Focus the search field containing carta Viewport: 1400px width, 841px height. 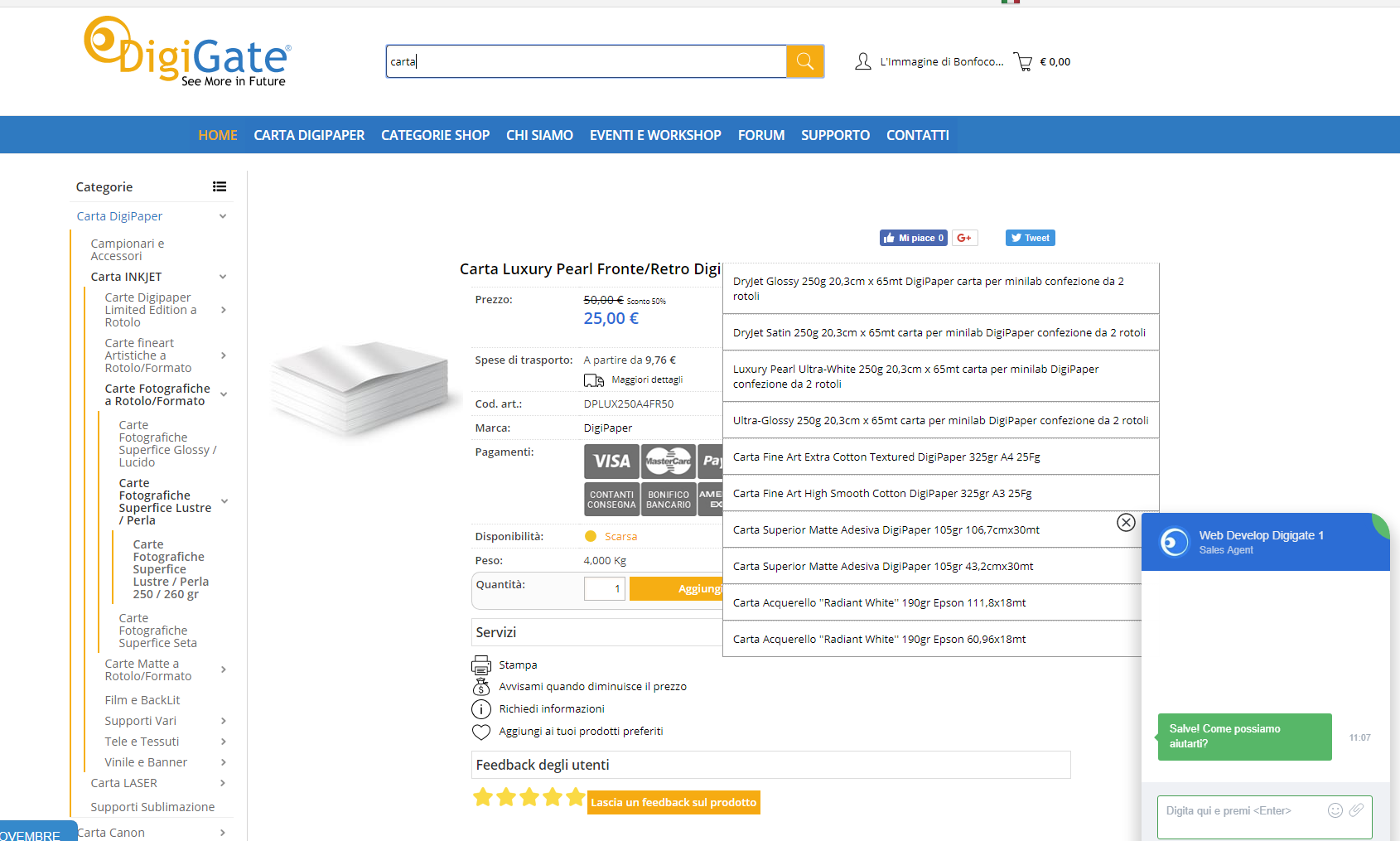coord(586,61)
